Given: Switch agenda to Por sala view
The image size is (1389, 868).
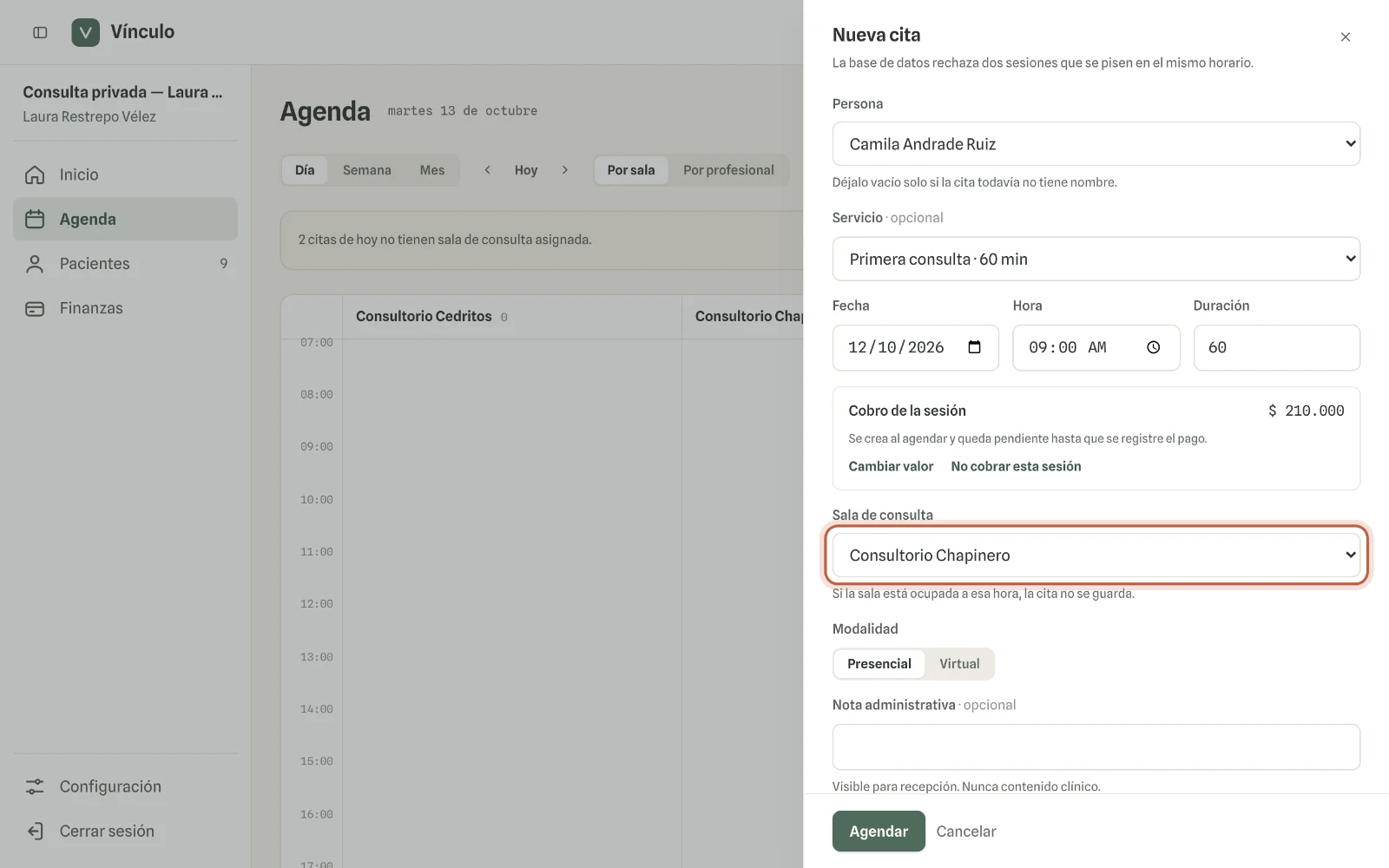Looking at the screenshot, I should coord(631,170).
